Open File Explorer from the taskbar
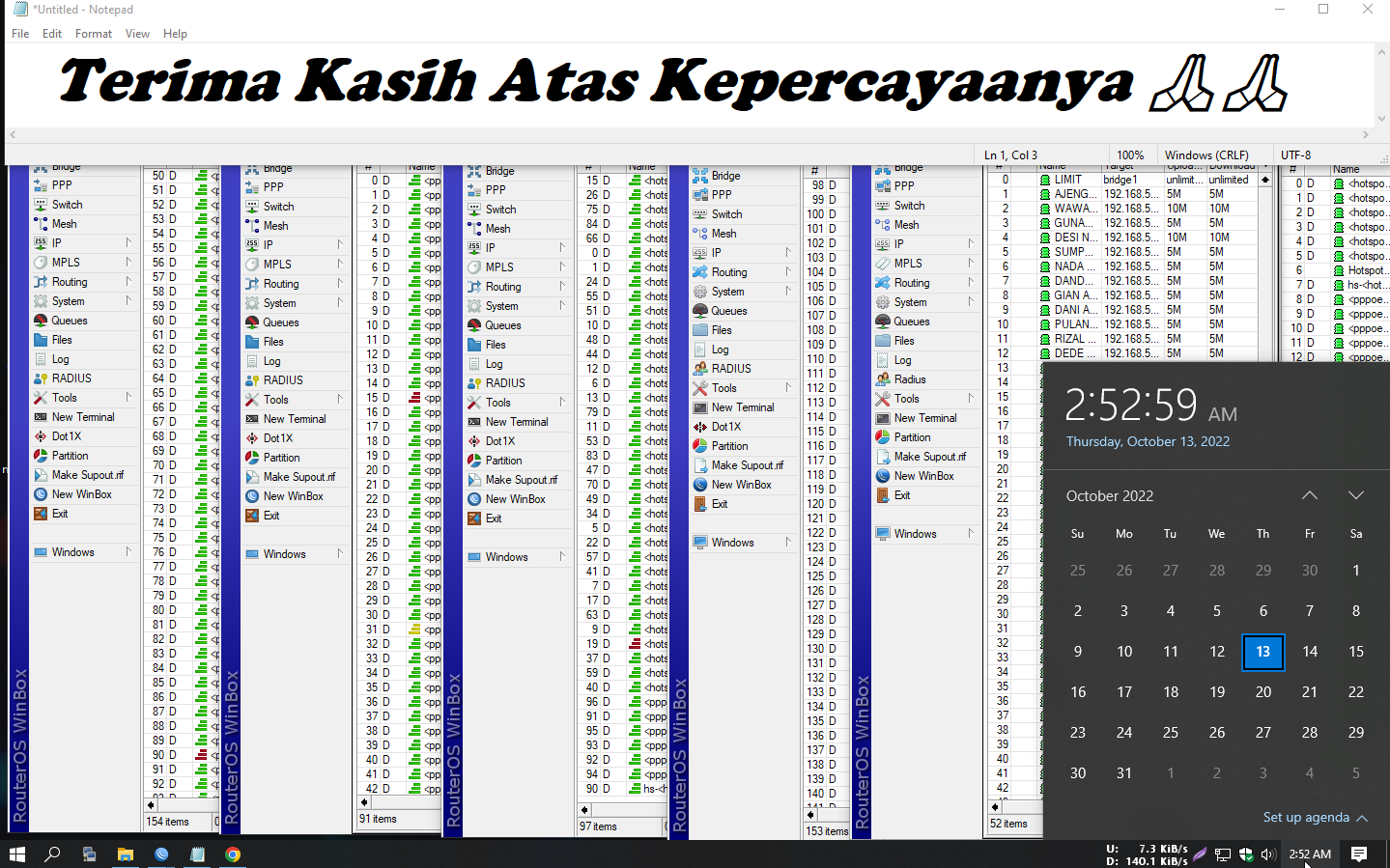This screenshot has height=868, width=1390. (126, 854)
